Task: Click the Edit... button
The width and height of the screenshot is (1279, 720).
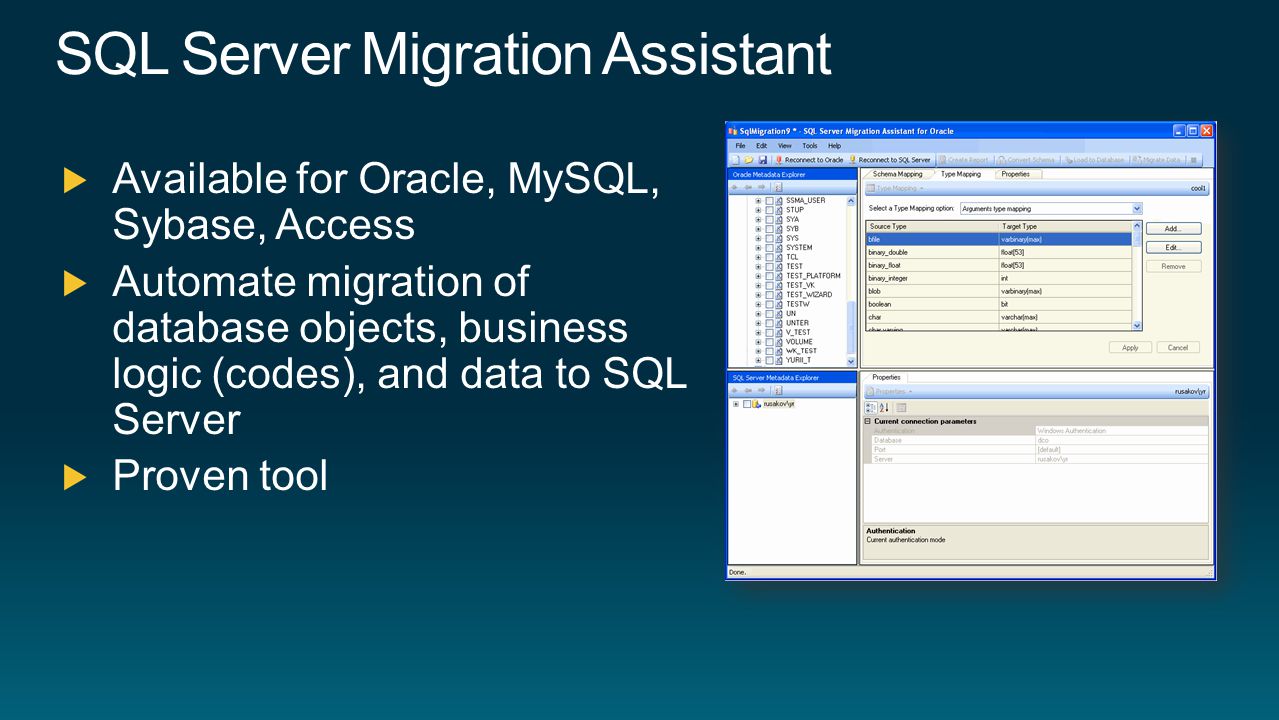Action: point(1173,248)
